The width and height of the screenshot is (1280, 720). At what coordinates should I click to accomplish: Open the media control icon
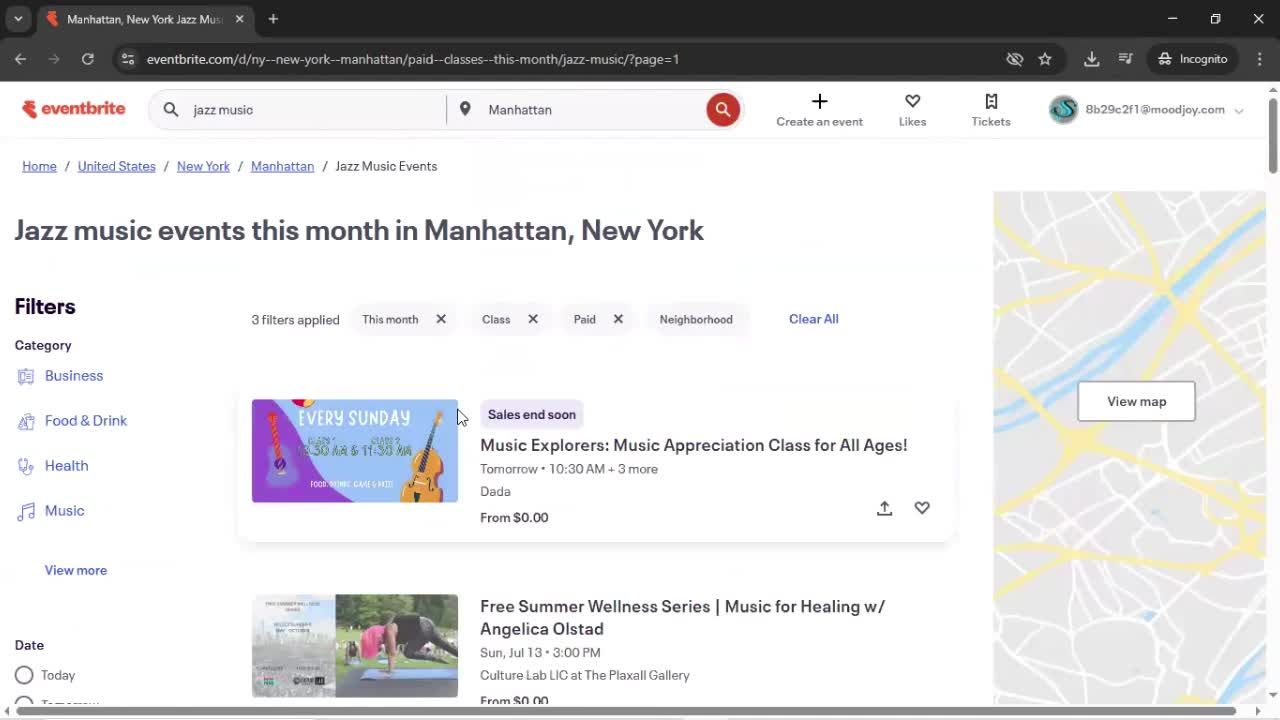(x=1125, y=59)
